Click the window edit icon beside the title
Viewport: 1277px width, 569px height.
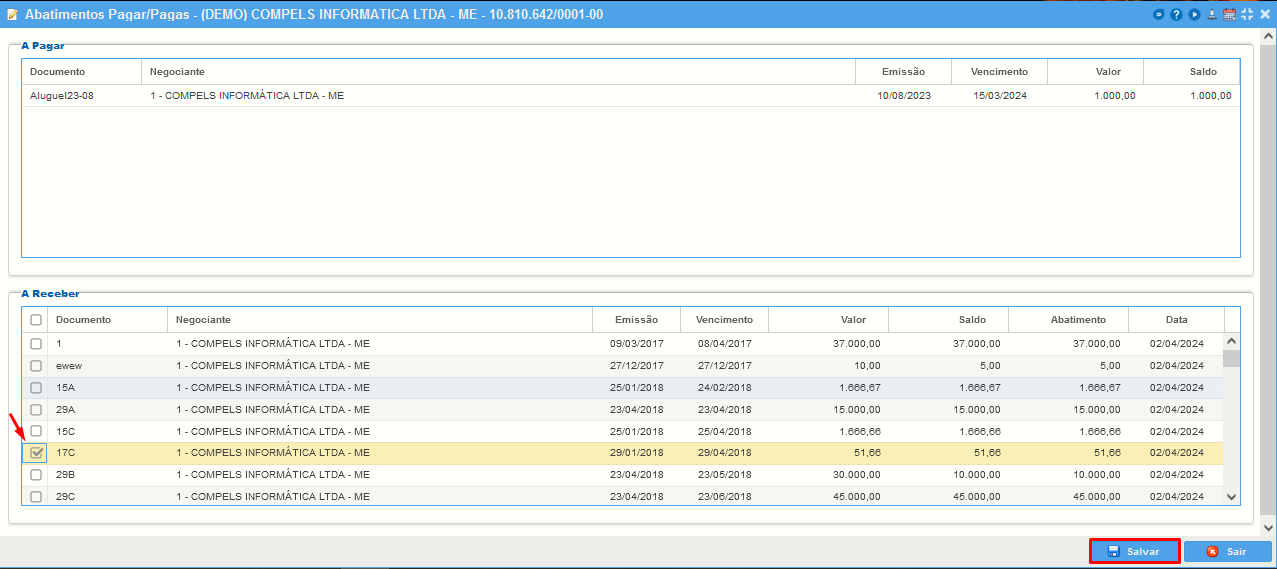12,15
